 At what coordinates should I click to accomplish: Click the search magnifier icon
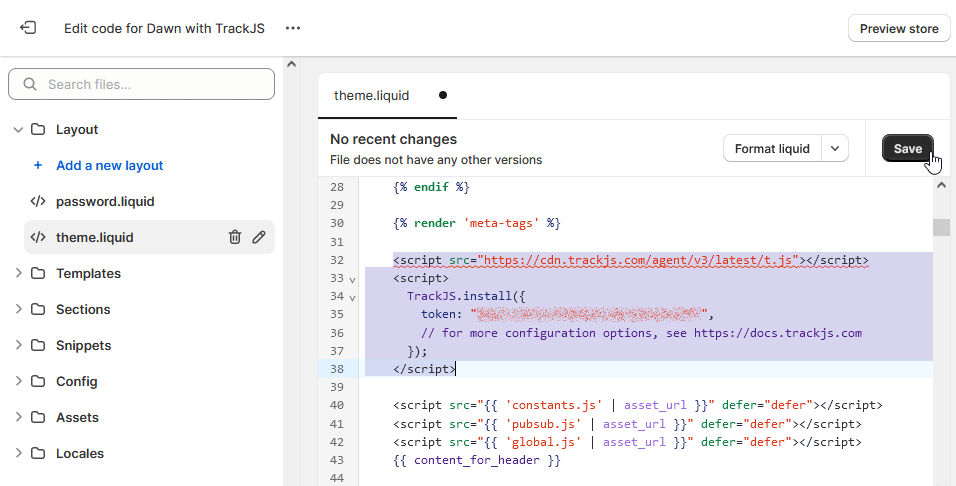pos(30,84)
